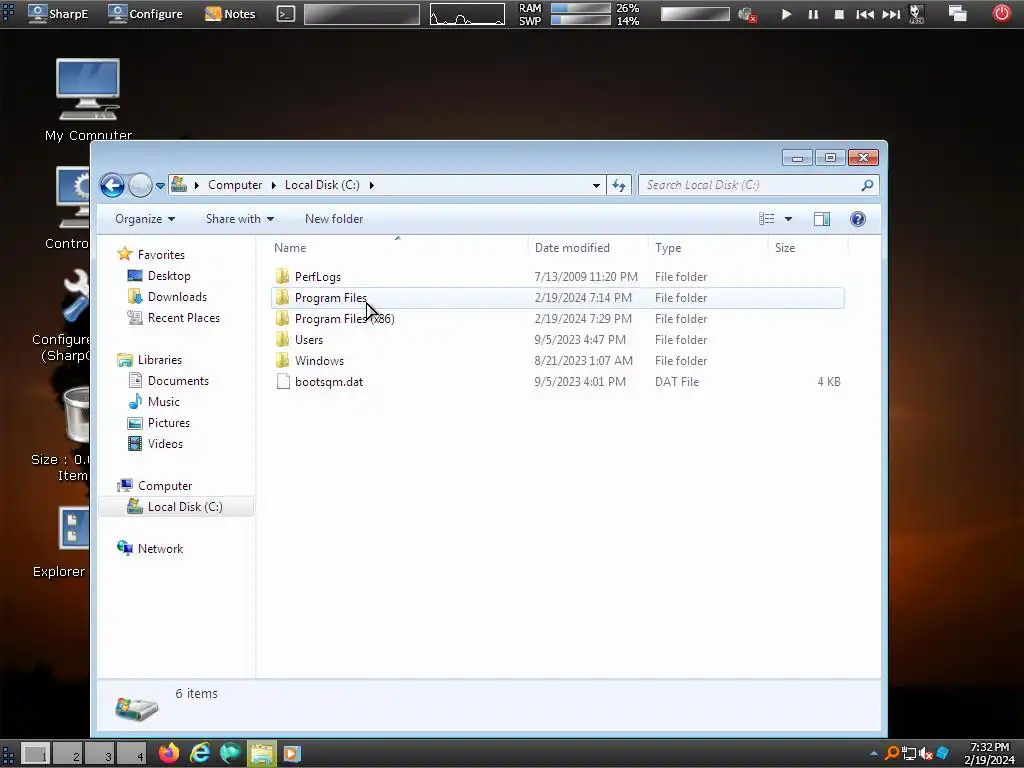Image resolution: width=1024 pixels, height=768 pixels.
Task: Click the drive icon in address bar
Action: 179,185
